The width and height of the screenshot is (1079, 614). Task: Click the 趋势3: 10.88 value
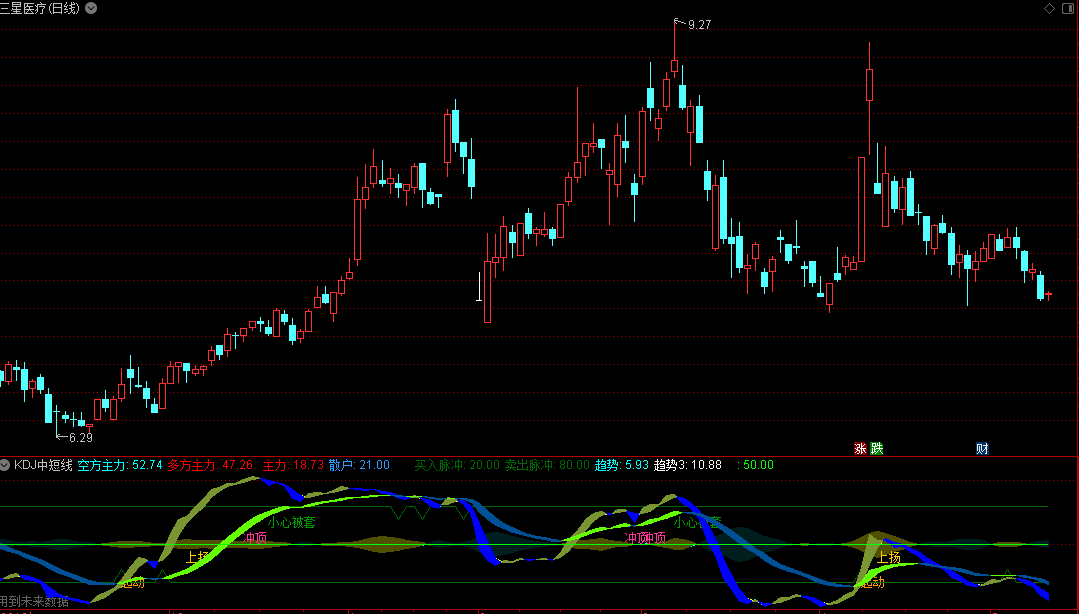pos(687,465)
